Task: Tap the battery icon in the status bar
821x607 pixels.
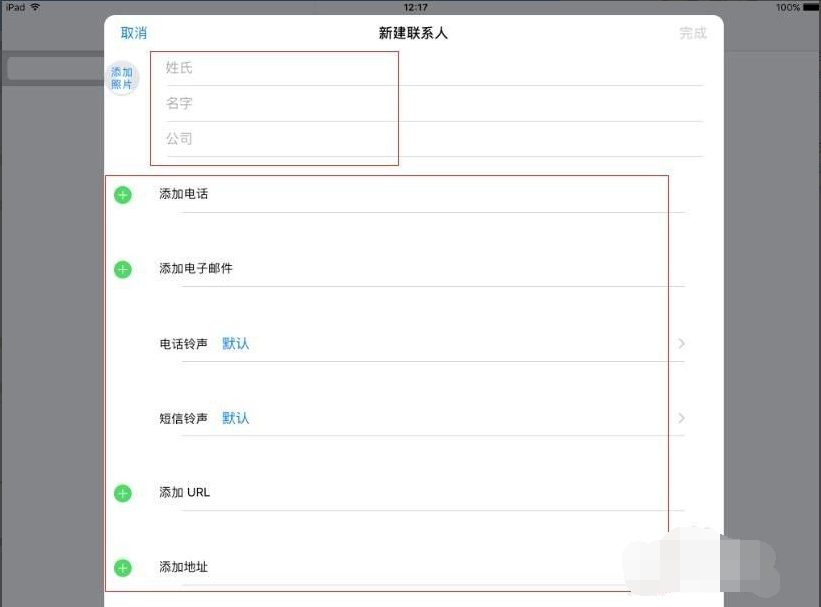Action: pos(811,6)
